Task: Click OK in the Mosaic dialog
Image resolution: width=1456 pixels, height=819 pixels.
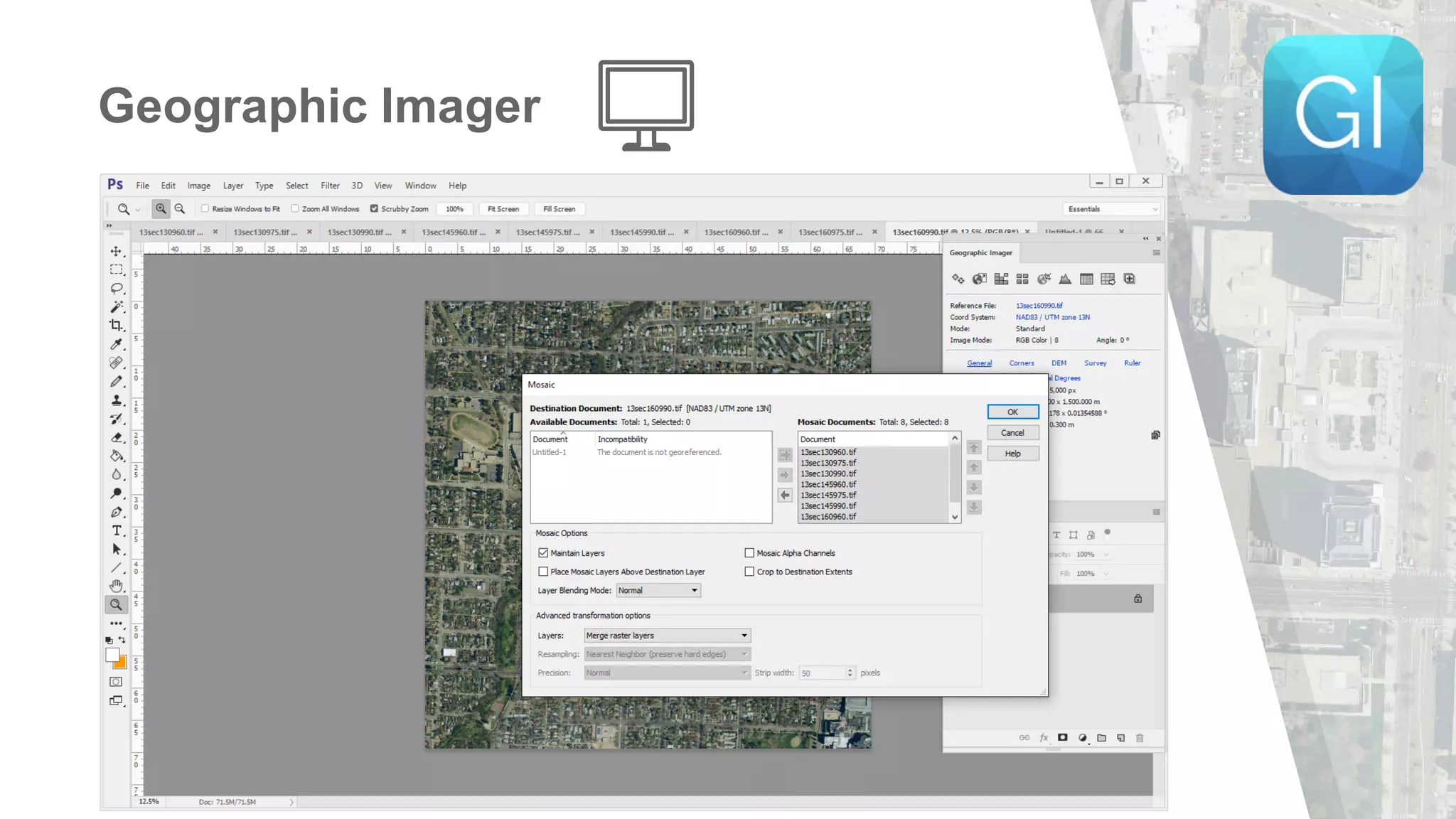Action: pos(1012,412)
